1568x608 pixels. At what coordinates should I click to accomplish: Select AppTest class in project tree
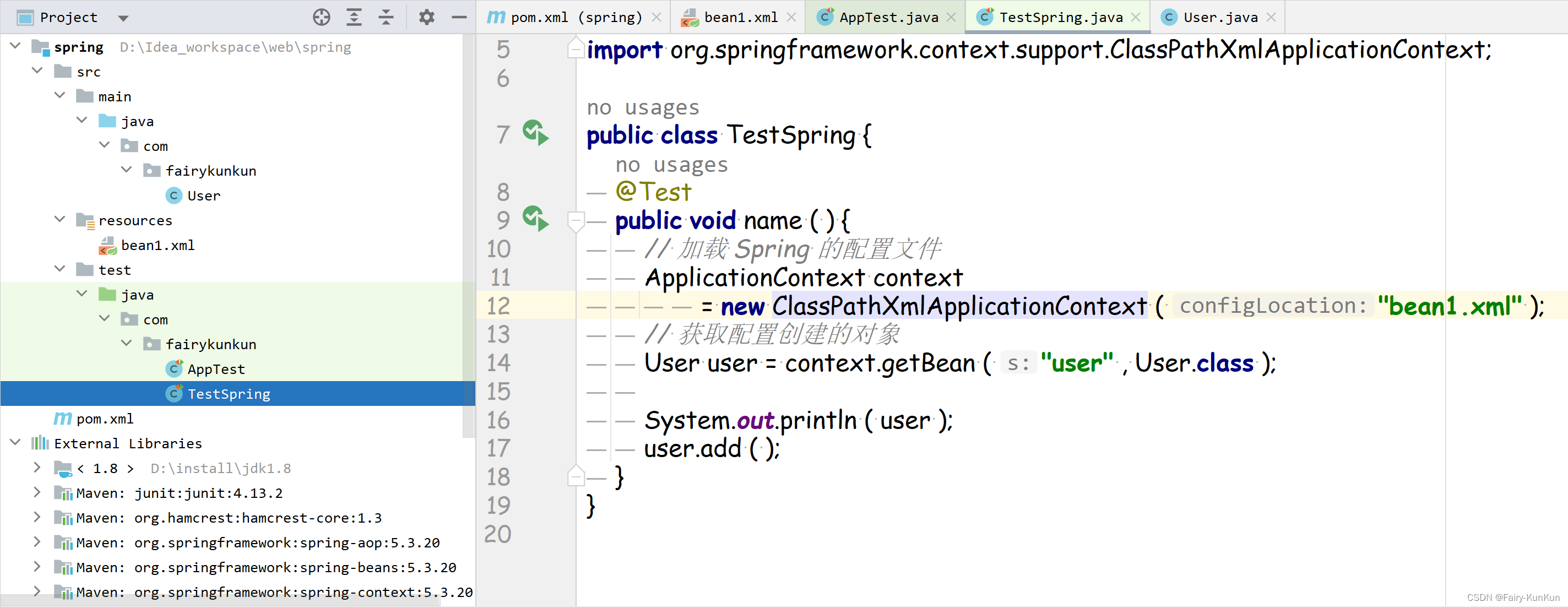(205, 369)
